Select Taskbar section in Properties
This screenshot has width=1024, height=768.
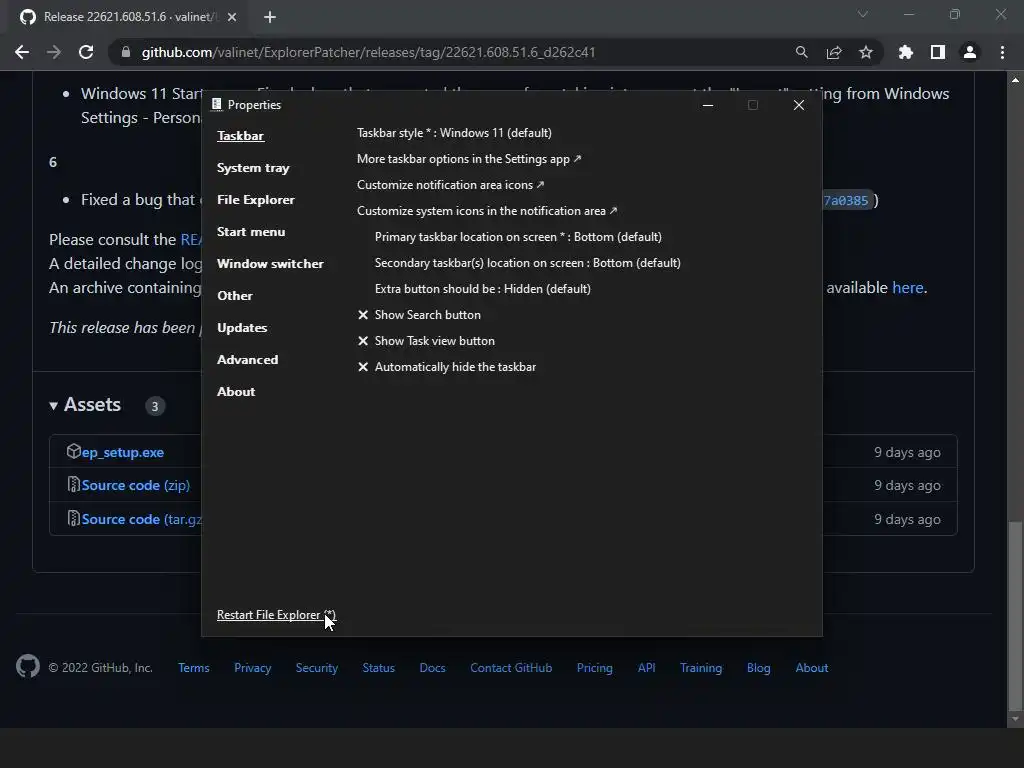pos(240,136)
